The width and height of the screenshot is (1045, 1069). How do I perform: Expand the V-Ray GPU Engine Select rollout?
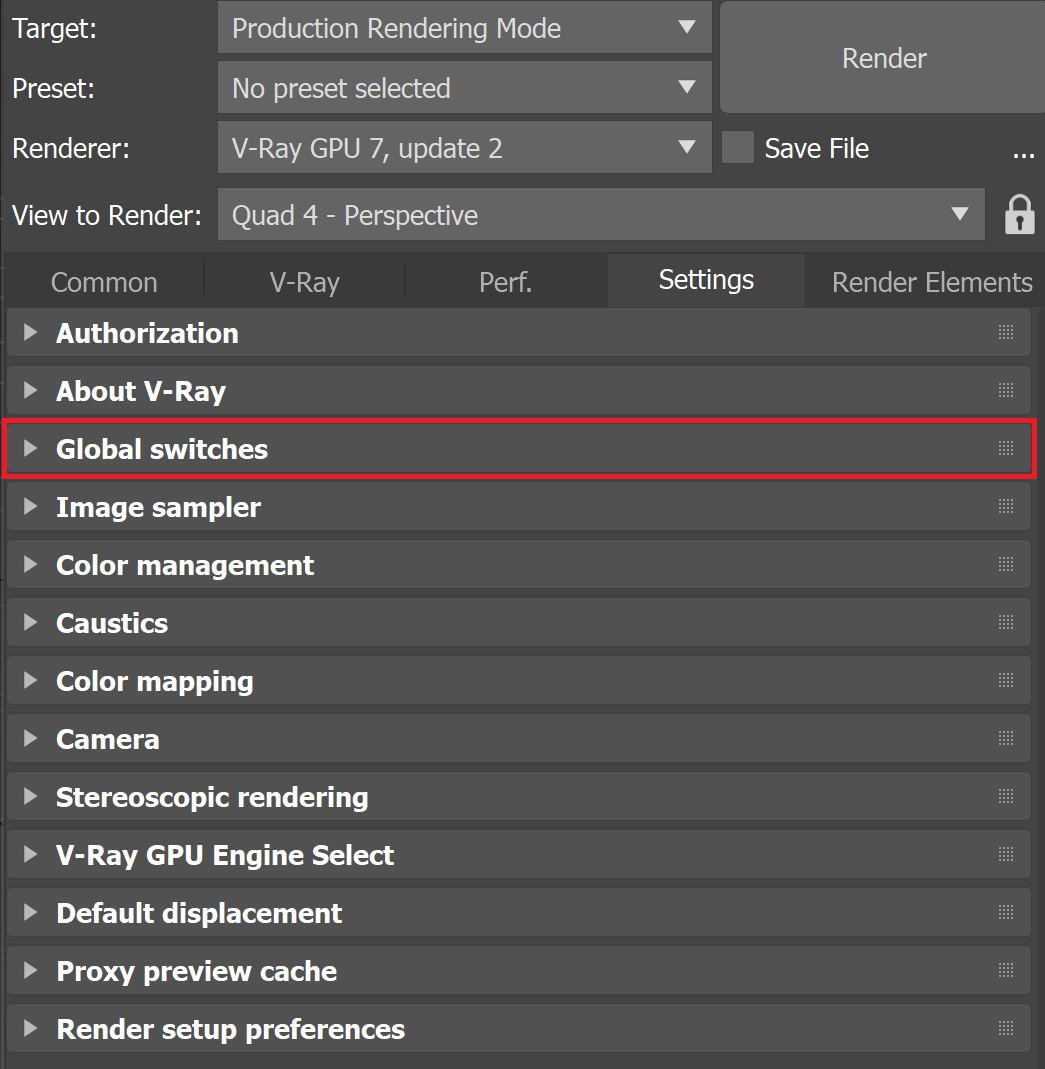(x=519, y=854)
